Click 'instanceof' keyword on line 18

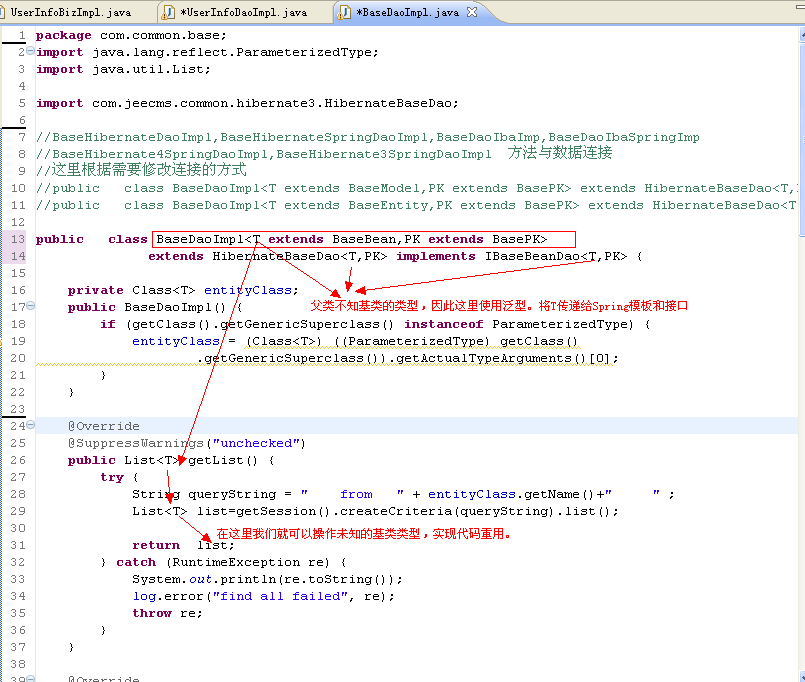click(x=444, y=324)
